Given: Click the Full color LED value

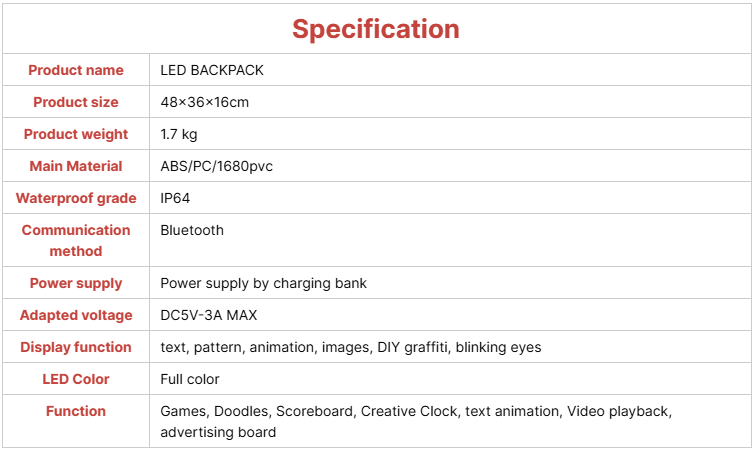Looking at the screenshot, I should (189, 379).
